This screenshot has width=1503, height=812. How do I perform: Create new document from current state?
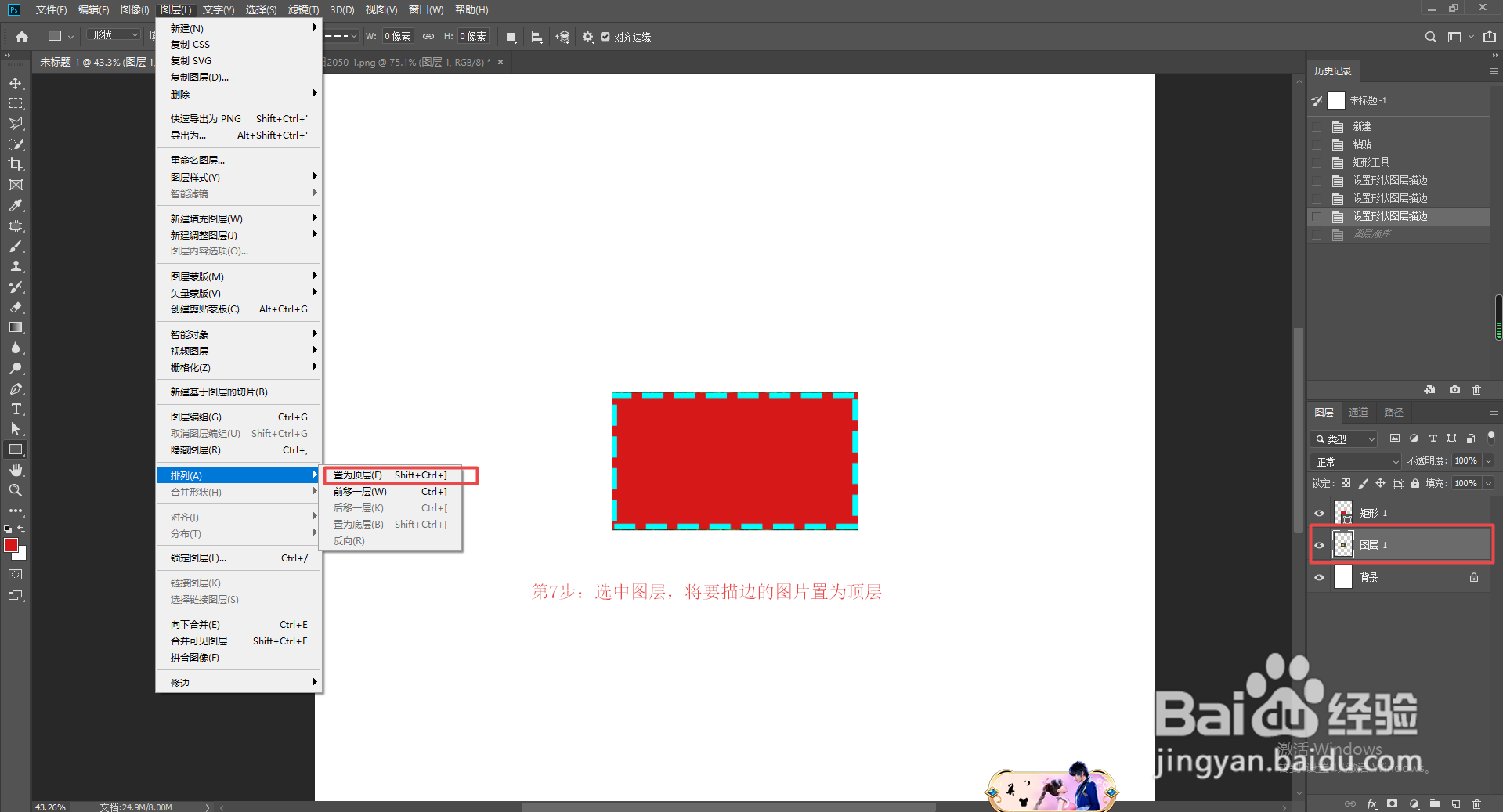(x=1430, y=389)
